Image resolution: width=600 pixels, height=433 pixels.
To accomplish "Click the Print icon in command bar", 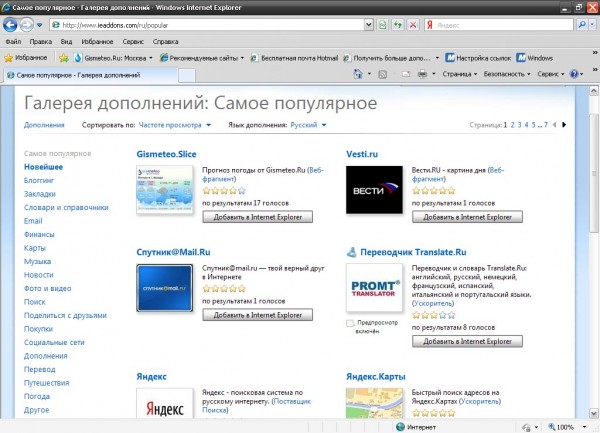I will click(x=422, y=74).
